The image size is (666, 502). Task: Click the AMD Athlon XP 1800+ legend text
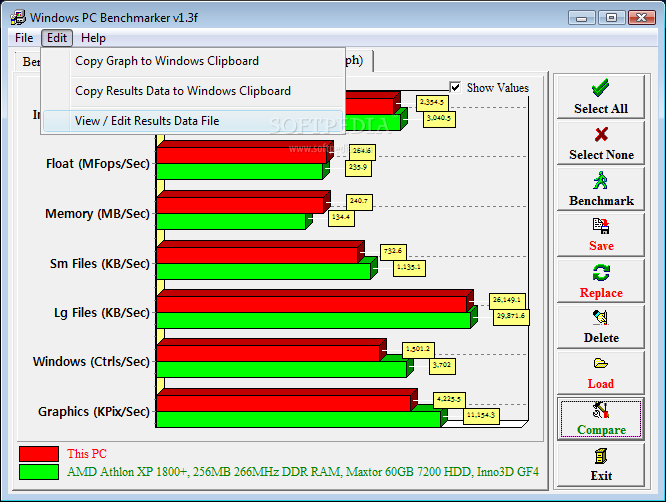point(302,472)
